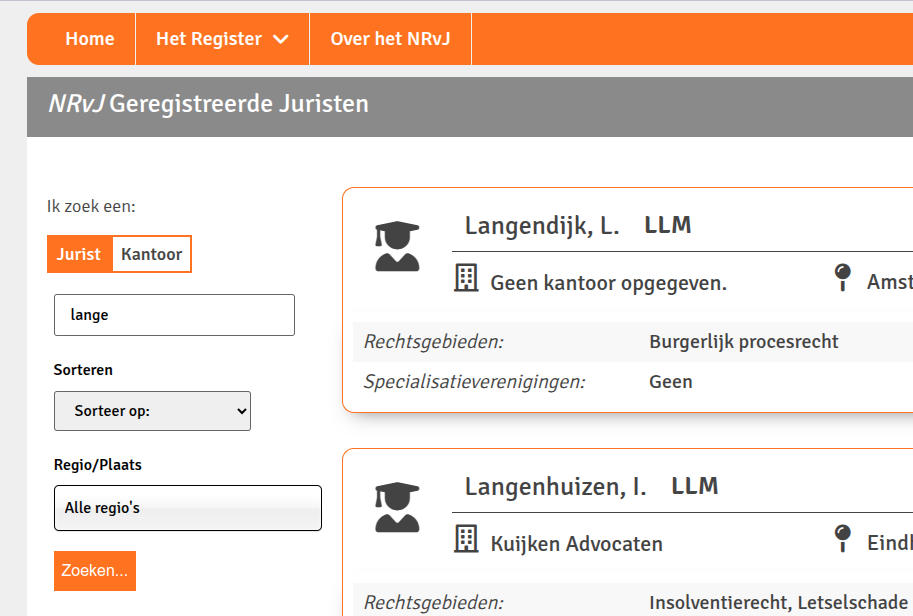Open the 'Langenhuizen, I.' profile name
The image size is (913, 616).
tap(555, 487)
